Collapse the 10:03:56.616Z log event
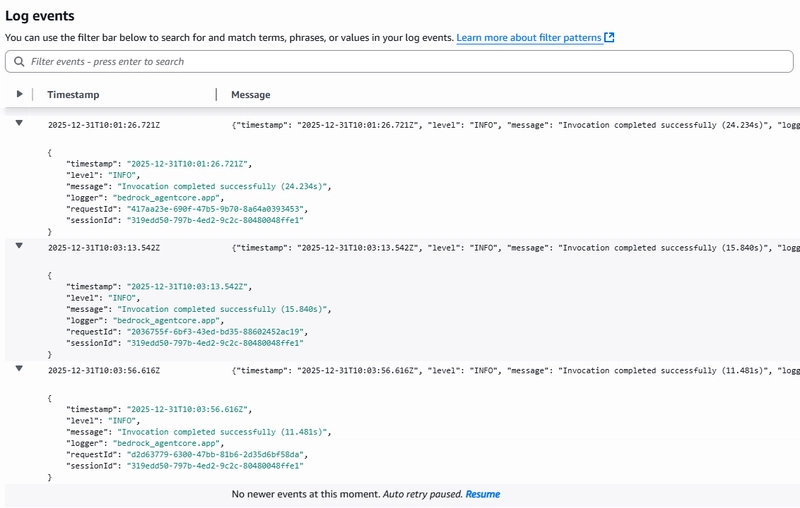The height and width of the screenshot is (508, 800). 19,369
